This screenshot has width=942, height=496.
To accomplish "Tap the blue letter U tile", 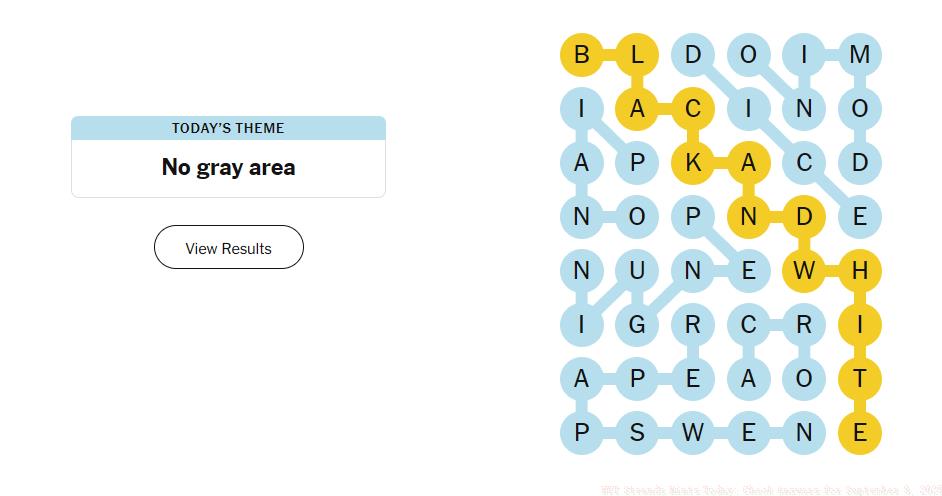I will [x=637, y=271].
